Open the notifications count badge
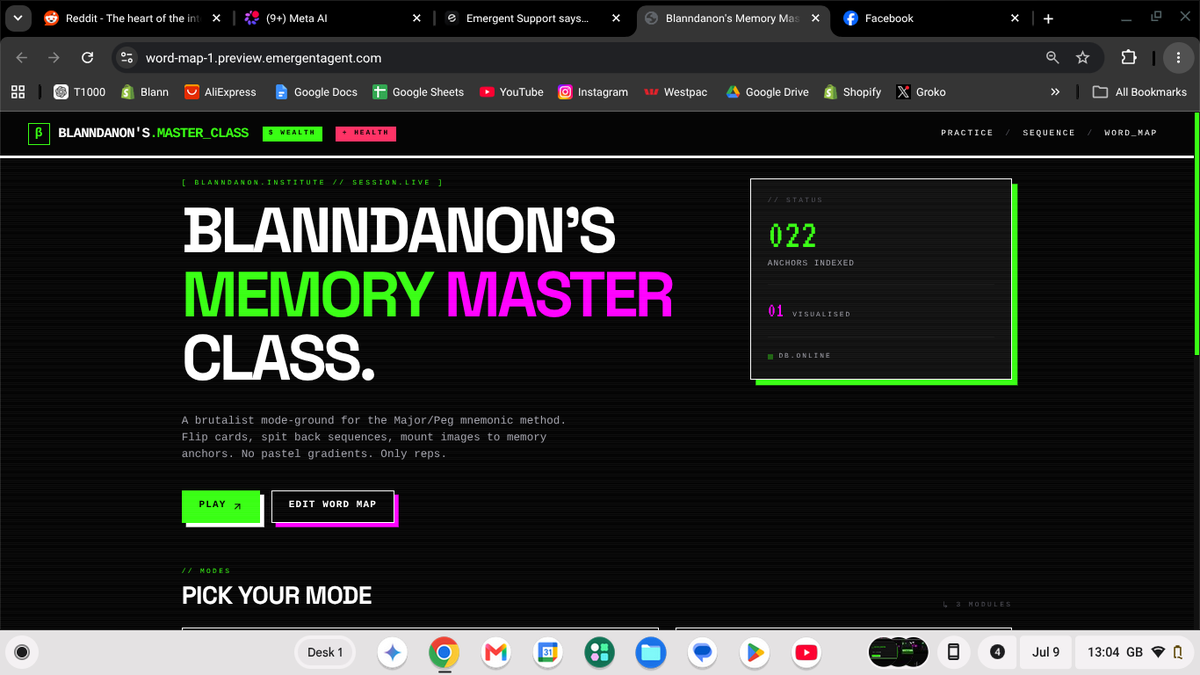 [997, 652]
